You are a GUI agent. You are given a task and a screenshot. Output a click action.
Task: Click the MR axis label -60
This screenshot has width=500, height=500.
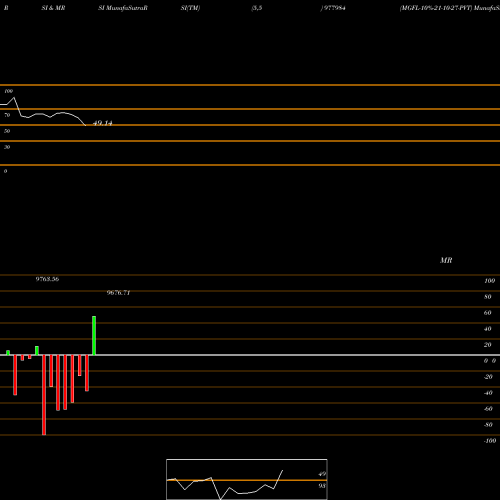(x=488, y=409)
